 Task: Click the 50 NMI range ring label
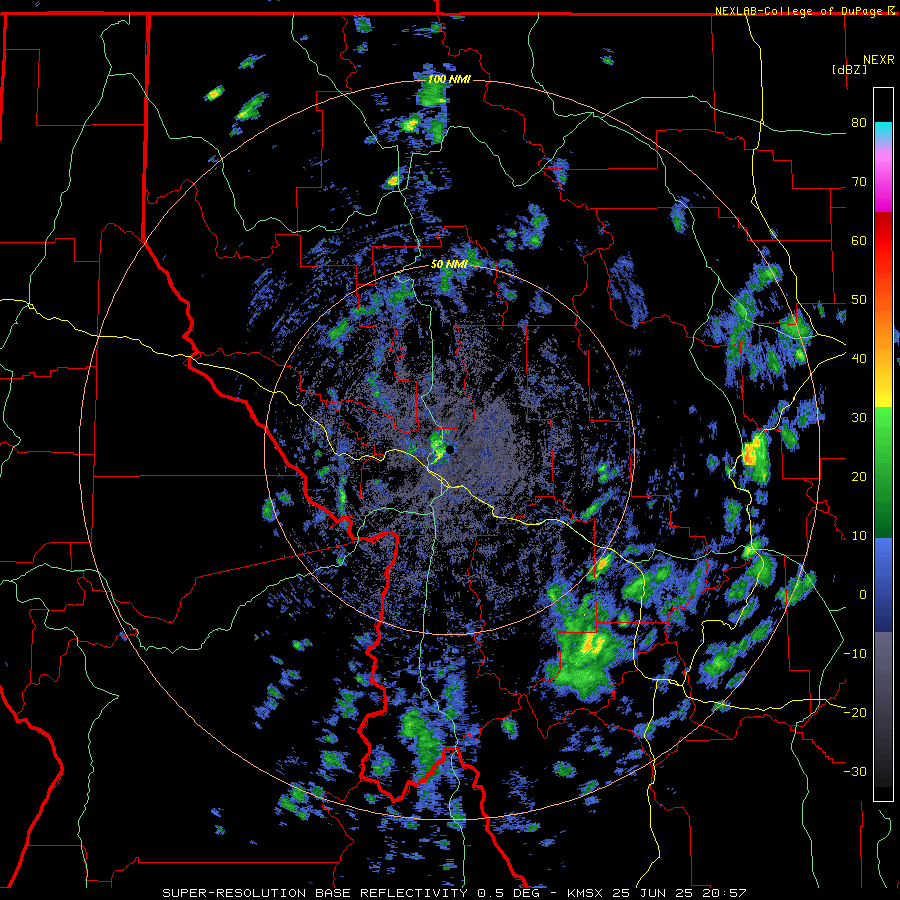[449, 265]
